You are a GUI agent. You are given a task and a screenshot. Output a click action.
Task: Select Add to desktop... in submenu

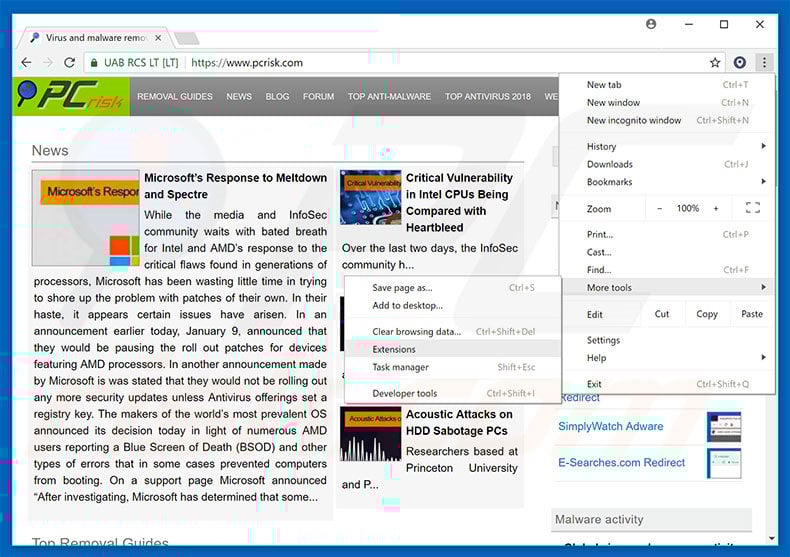click(453, 305)
